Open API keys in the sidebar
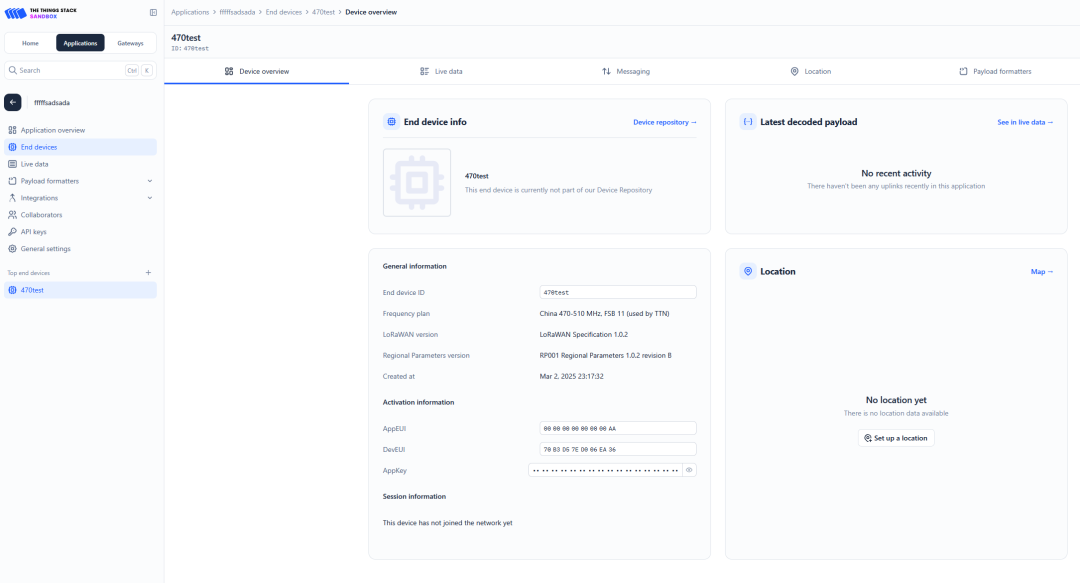The image size is (1080, 583). (x=81, y=232)
